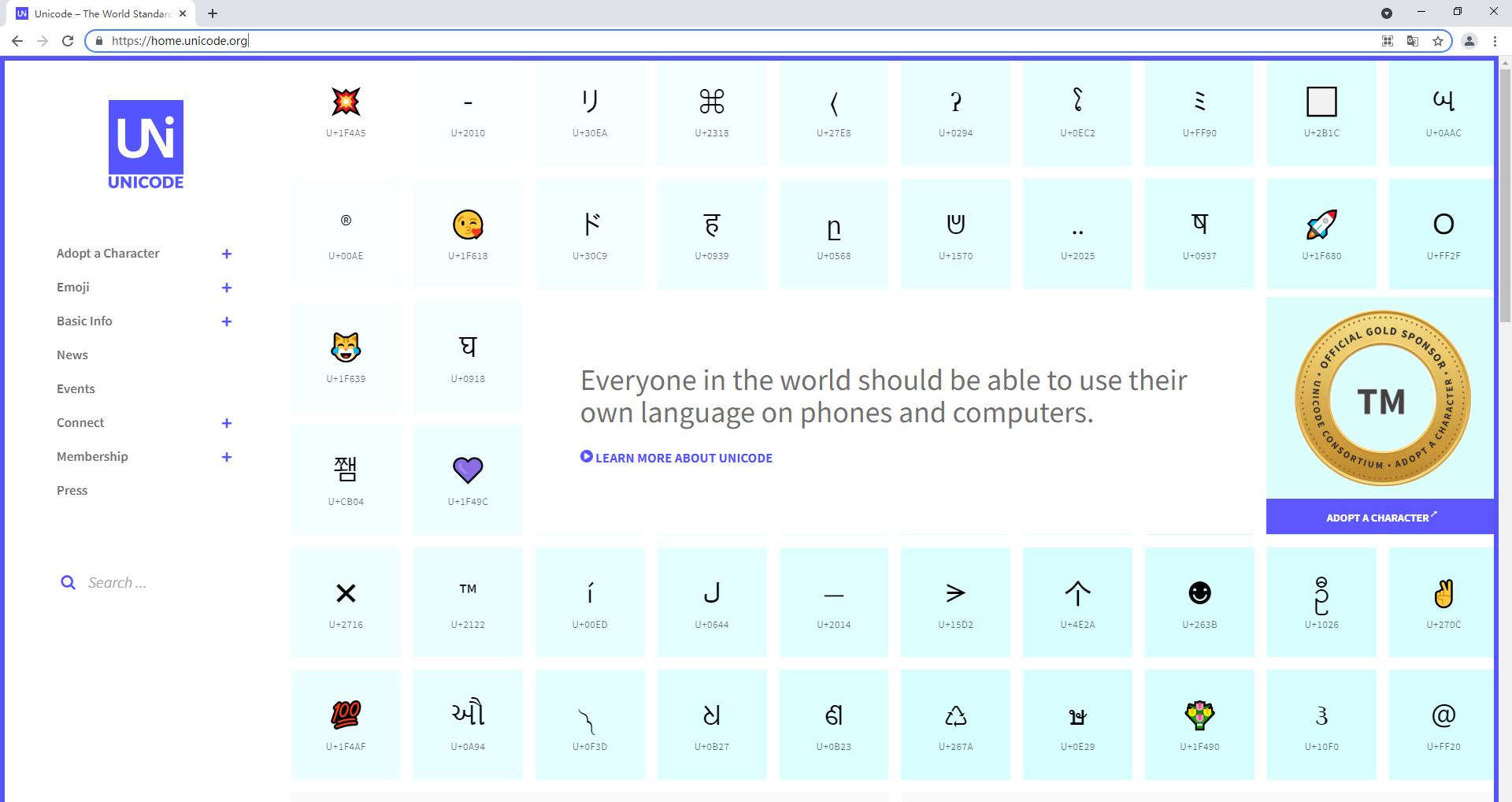
Task: Click the Myanmar letter tile U+1026
Action: (1321, 603)
